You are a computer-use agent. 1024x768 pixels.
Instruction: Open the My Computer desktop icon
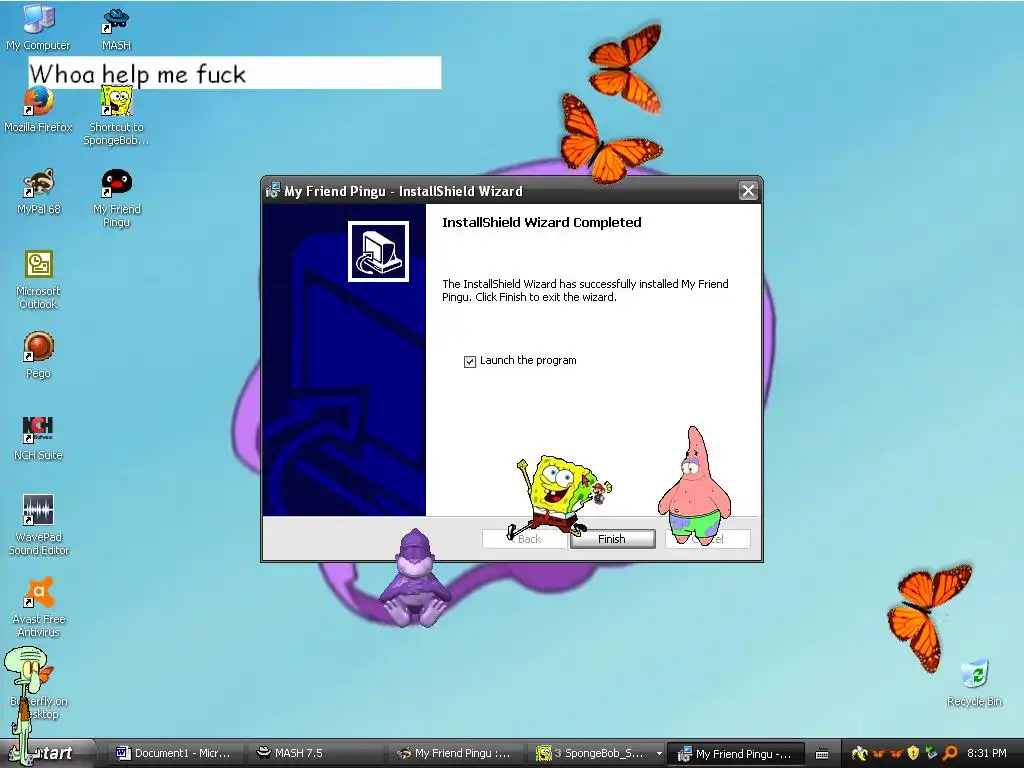[x=38, y=26]
